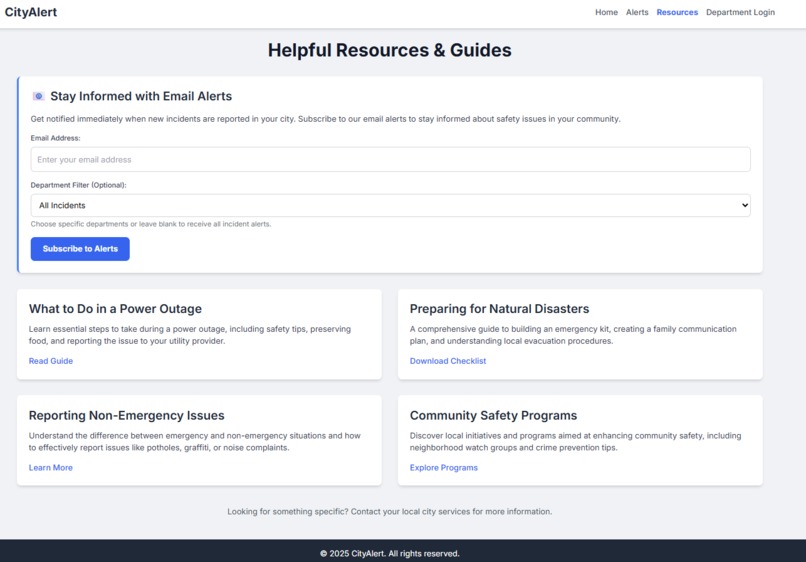Click the Download Checklist link
This screenshot has width=806, height=562.
(x=448, y=361)
